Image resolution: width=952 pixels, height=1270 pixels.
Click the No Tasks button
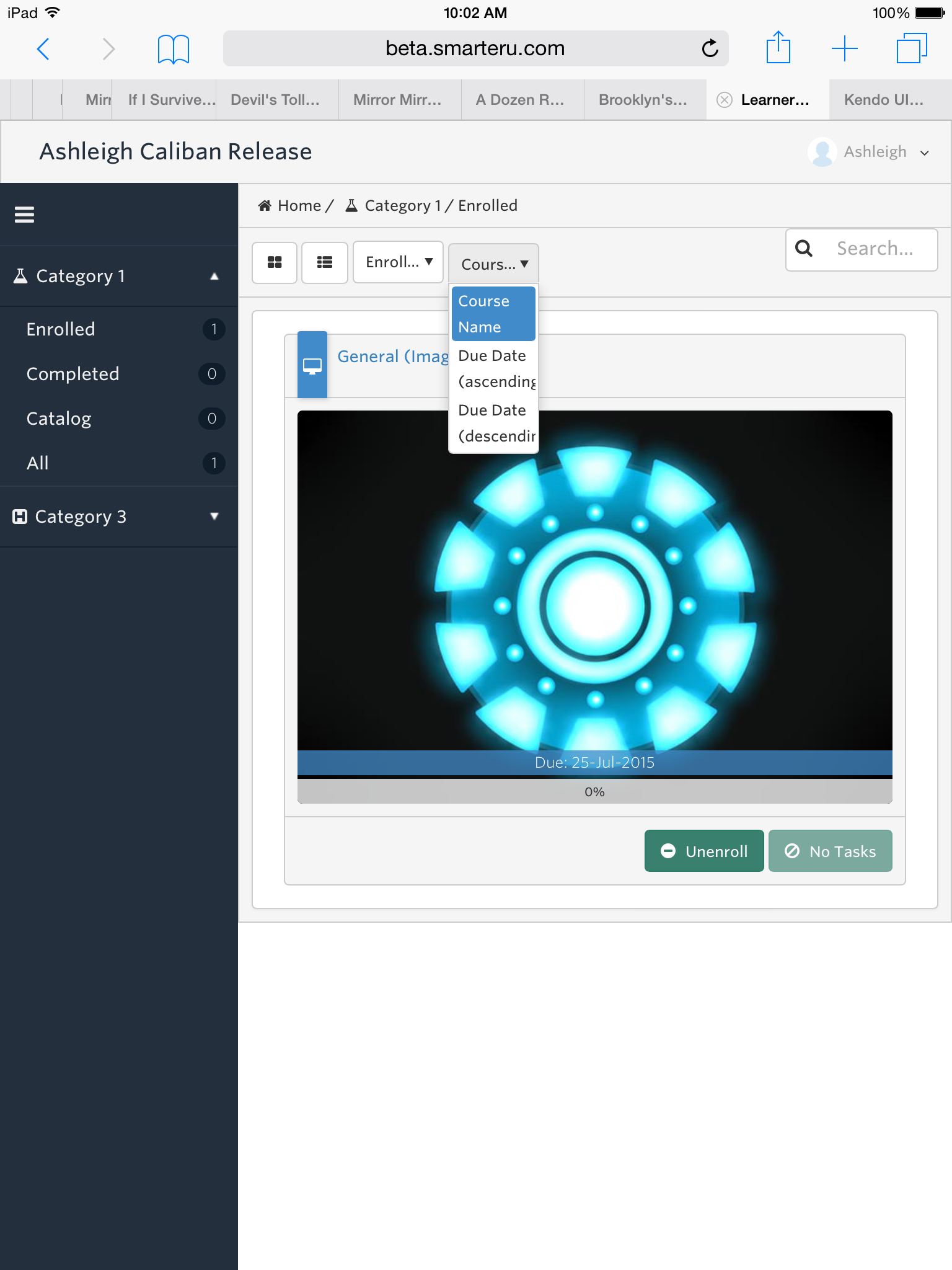click(x=831, y=851)
